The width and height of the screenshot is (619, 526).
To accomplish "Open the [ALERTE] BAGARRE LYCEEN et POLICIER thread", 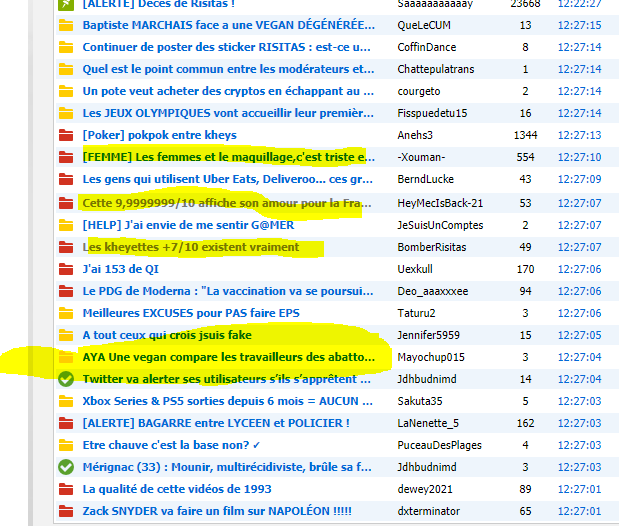I will click(x=216, y=423).
